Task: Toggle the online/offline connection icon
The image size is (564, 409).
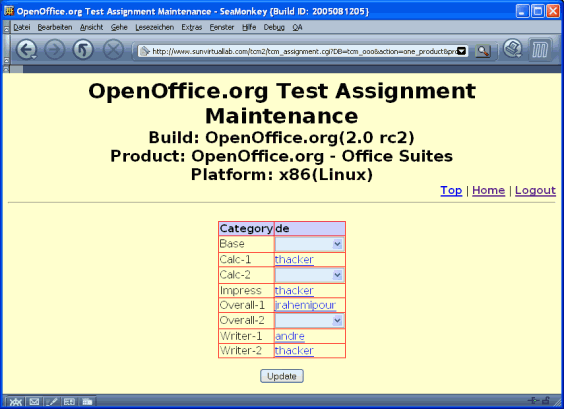Action: point(533,400)
